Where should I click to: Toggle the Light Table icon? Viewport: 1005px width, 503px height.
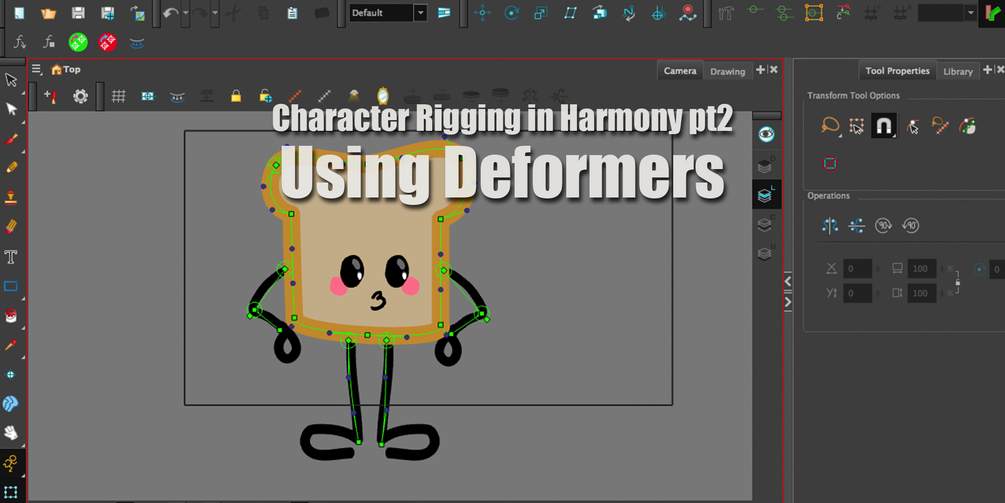pyautogui.click(x=353, y=96)
